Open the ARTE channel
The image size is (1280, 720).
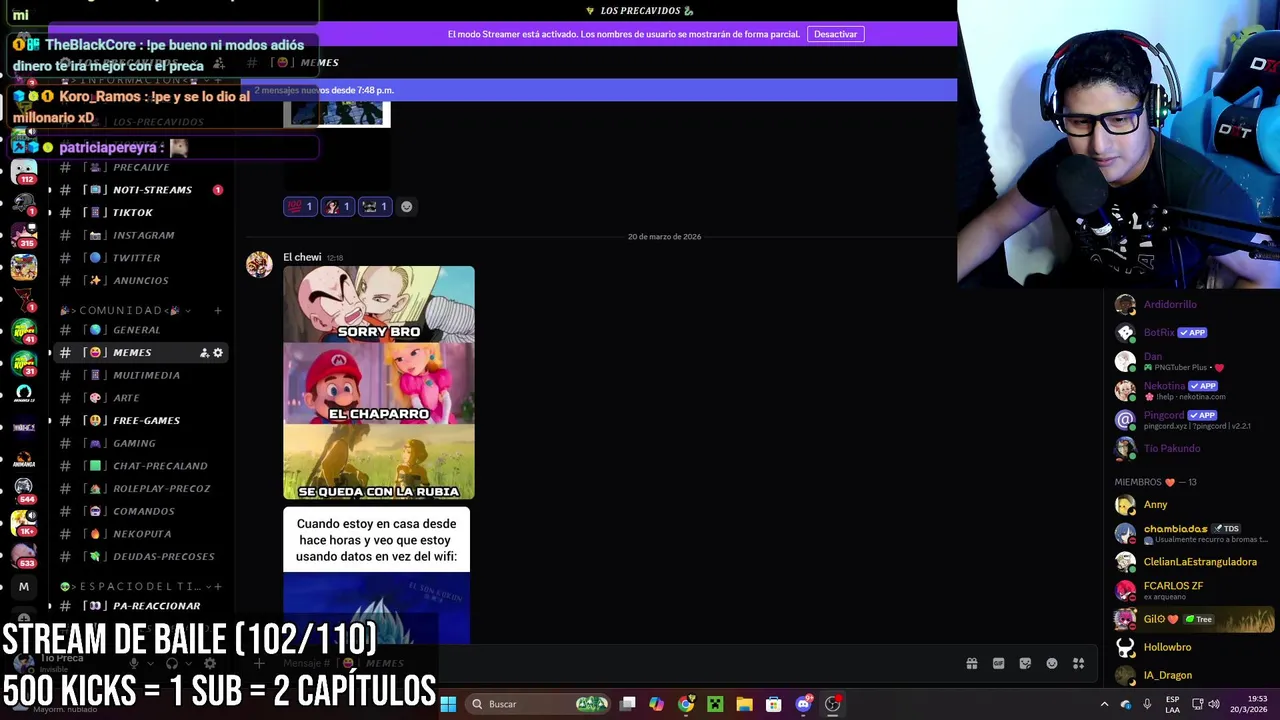pyautogui.click(x=140, y=398)
